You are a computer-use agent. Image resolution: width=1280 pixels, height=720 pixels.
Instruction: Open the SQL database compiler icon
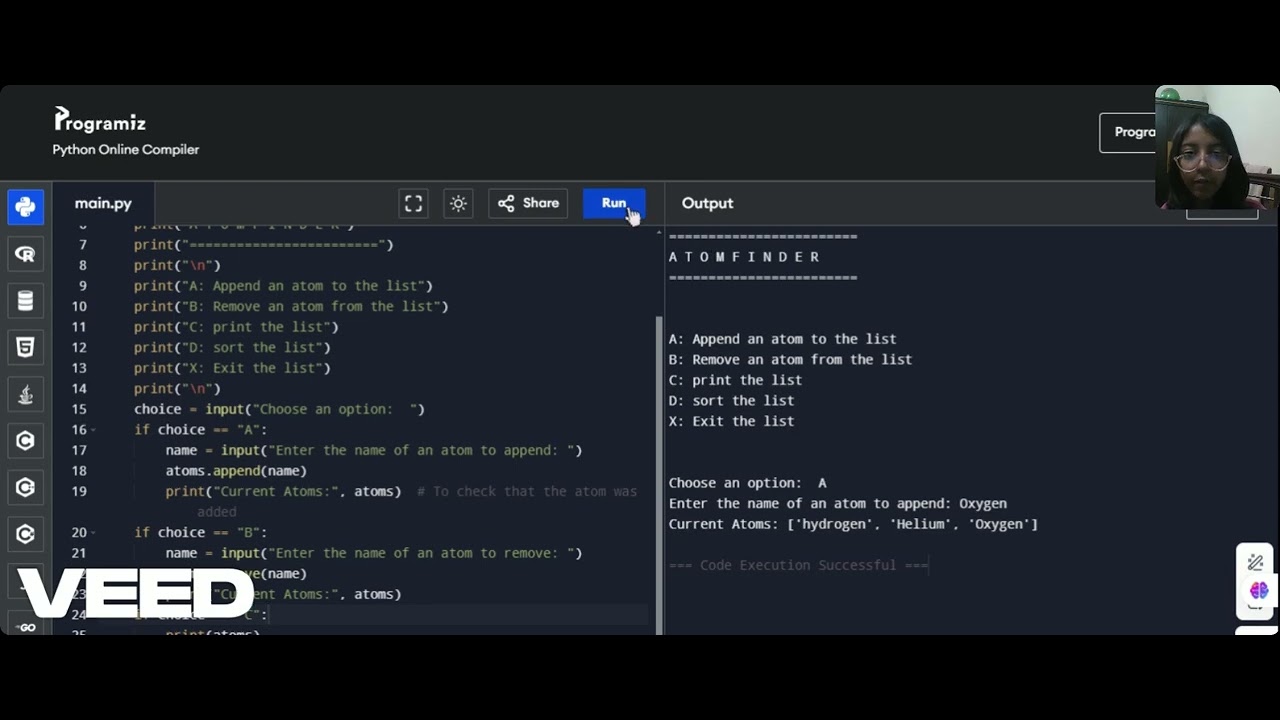[x=26, y=300]
